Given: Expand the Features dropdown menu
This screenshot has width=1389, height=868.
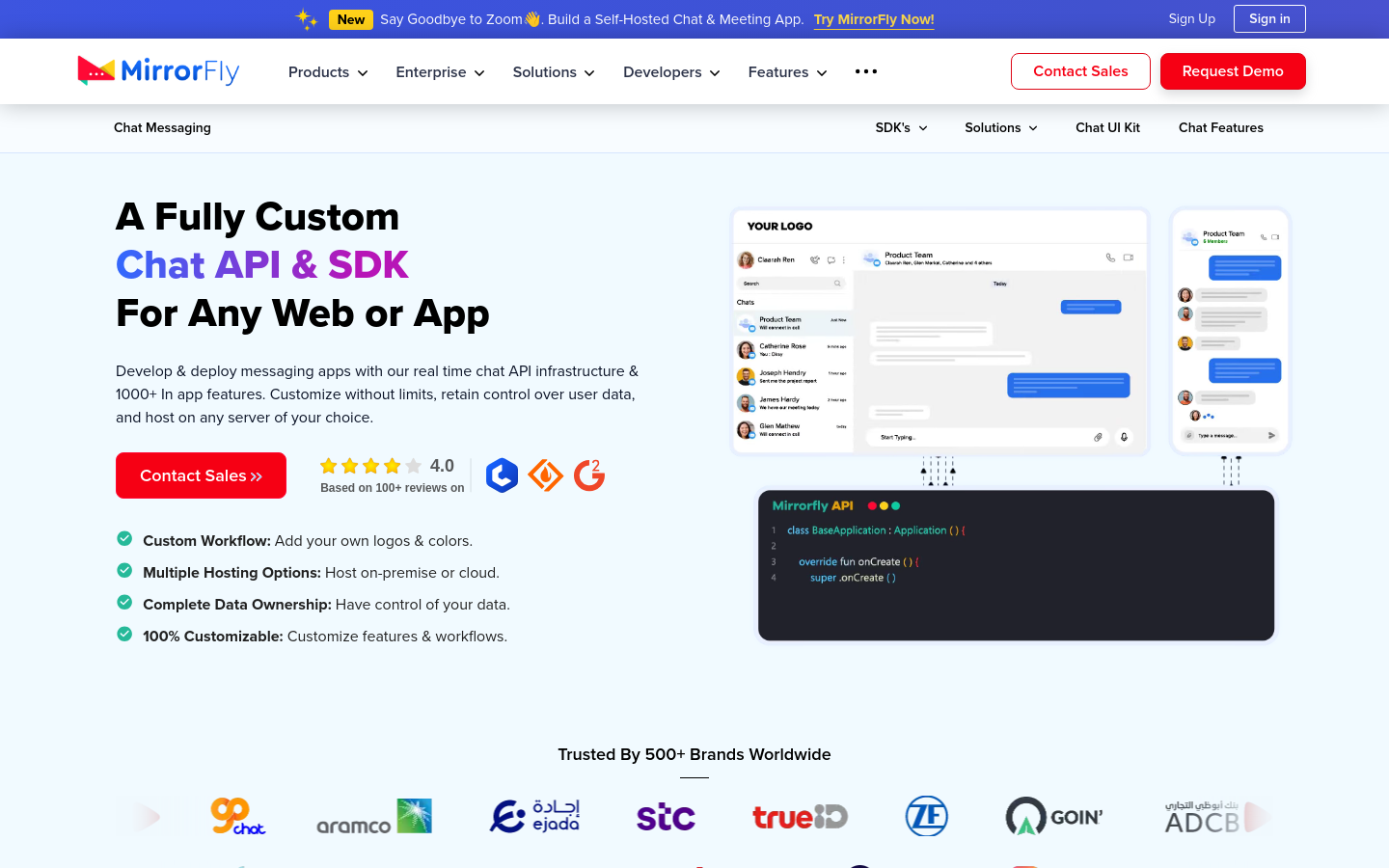Looking at the screenshot, I should tap(787, 72).
